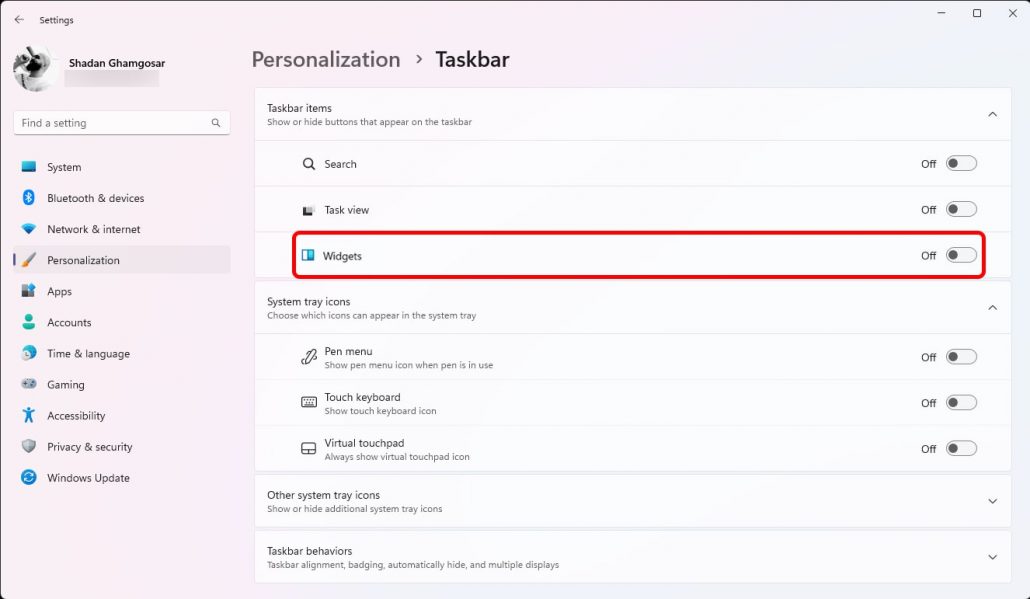The image size is (1030, 599).
Task: Enable the Widgets toggle switch
Action: 961,256
